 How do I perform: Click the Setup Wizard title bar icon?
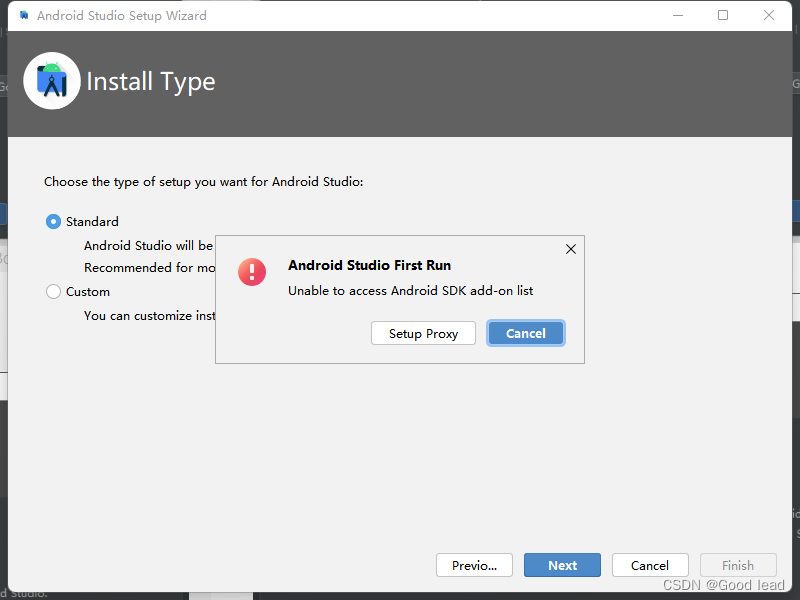(x=24, y=15)
